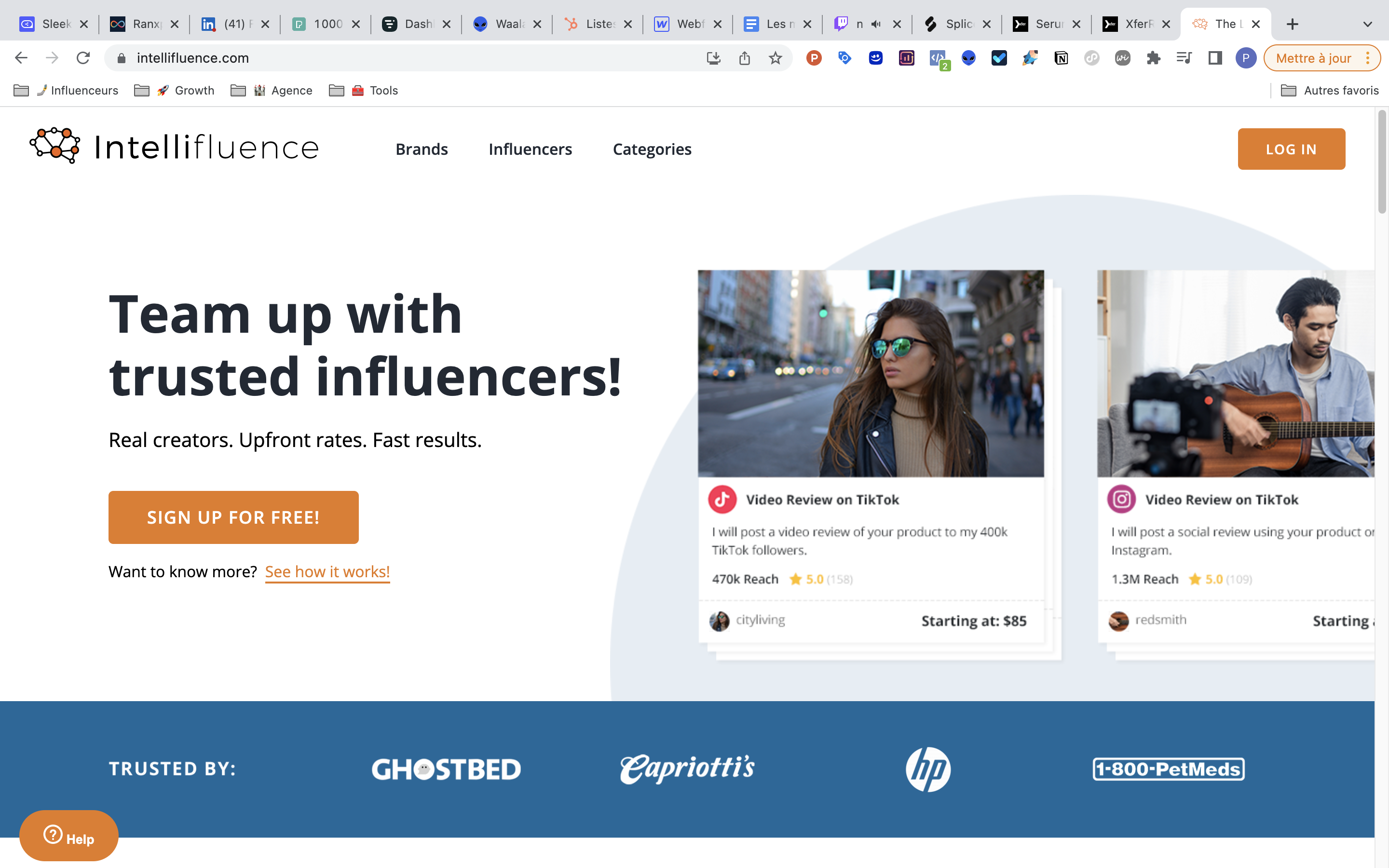Image resolution: width=1389 pixels, height=868 pixels.
Task: Click the redsmith avatar
Action: (x=1118, y=621)
